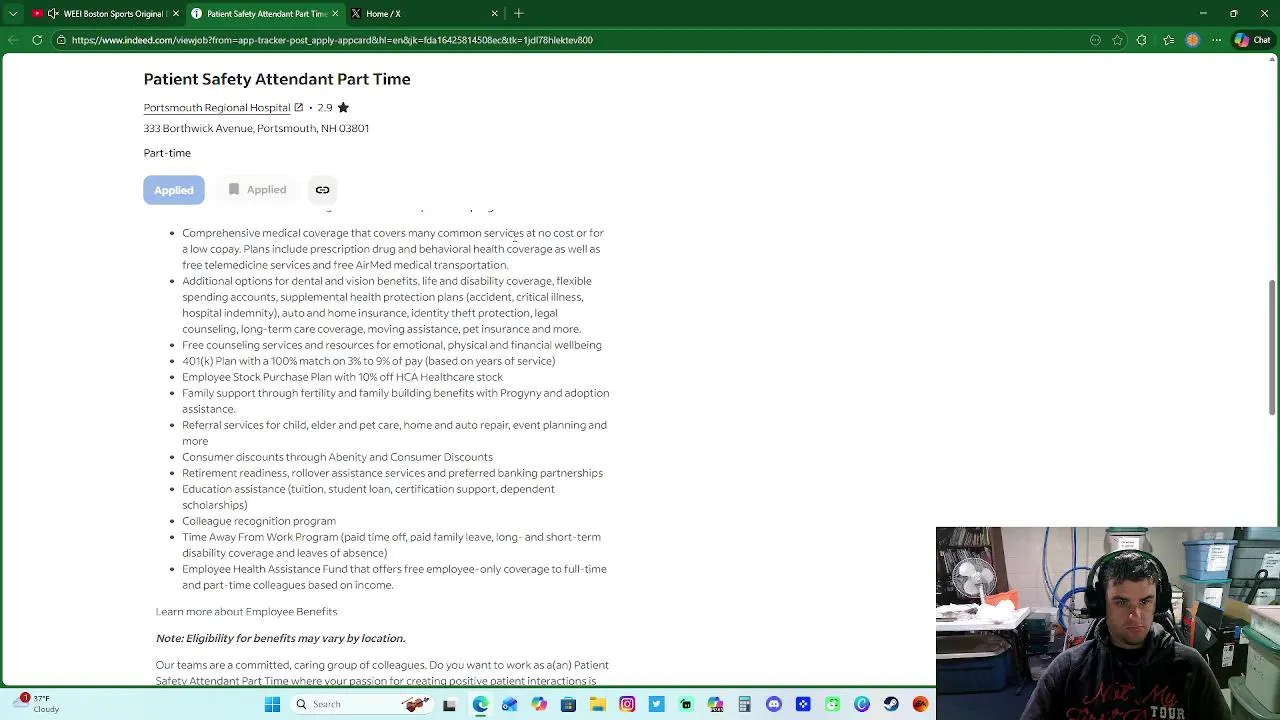This screenshot has width=1280, height=720.
Task: Click the Part-time job type text
Action: (167, 153)
